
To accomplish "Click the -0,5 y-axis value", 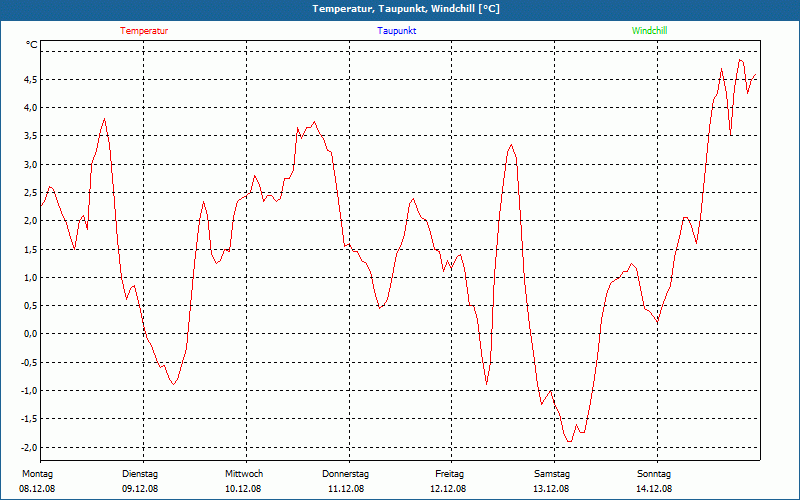I will coord(29,362).
